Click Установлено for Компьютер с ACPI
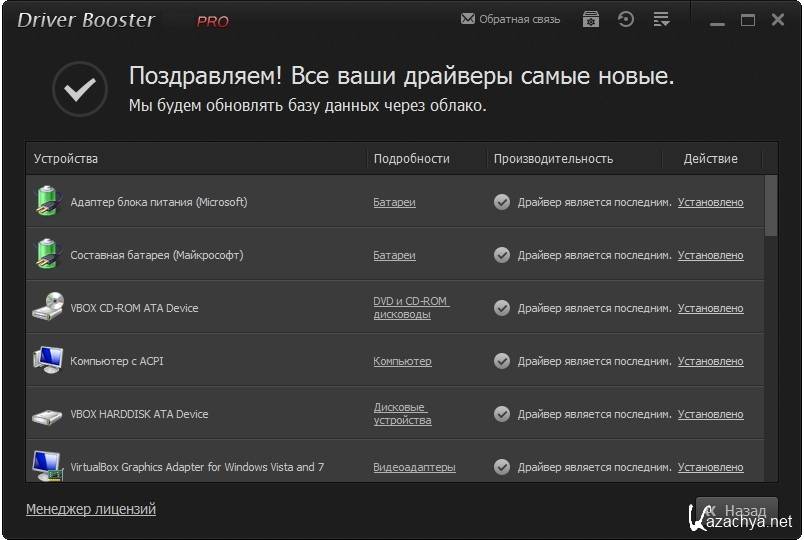Screen dimensions: 804x540 (710, 361)
